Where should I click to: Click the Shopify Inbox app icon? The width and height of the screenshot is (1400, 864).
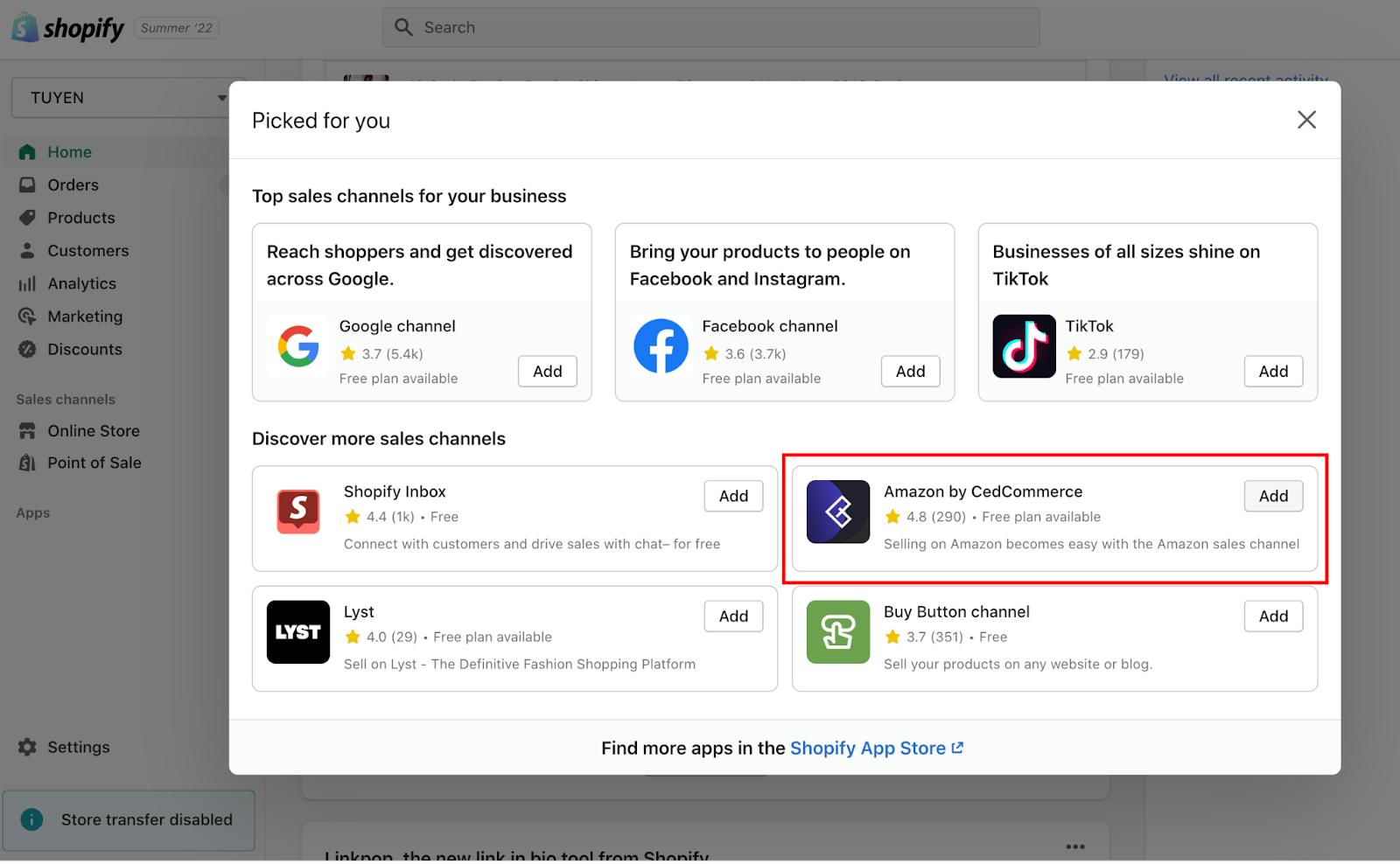tap(298, 512)
